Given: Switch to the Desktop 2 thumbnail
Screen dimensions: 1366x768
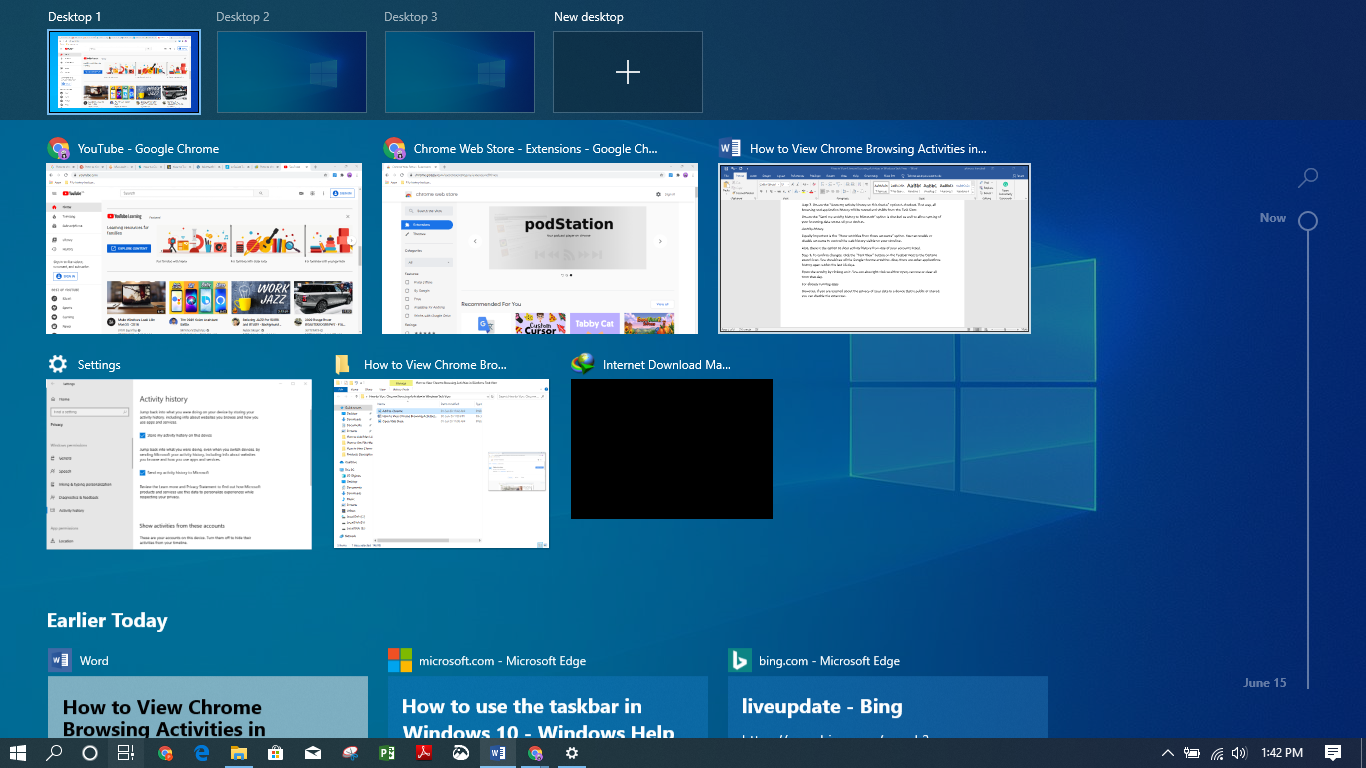Looking at the screenshot, I should [292, 71].
